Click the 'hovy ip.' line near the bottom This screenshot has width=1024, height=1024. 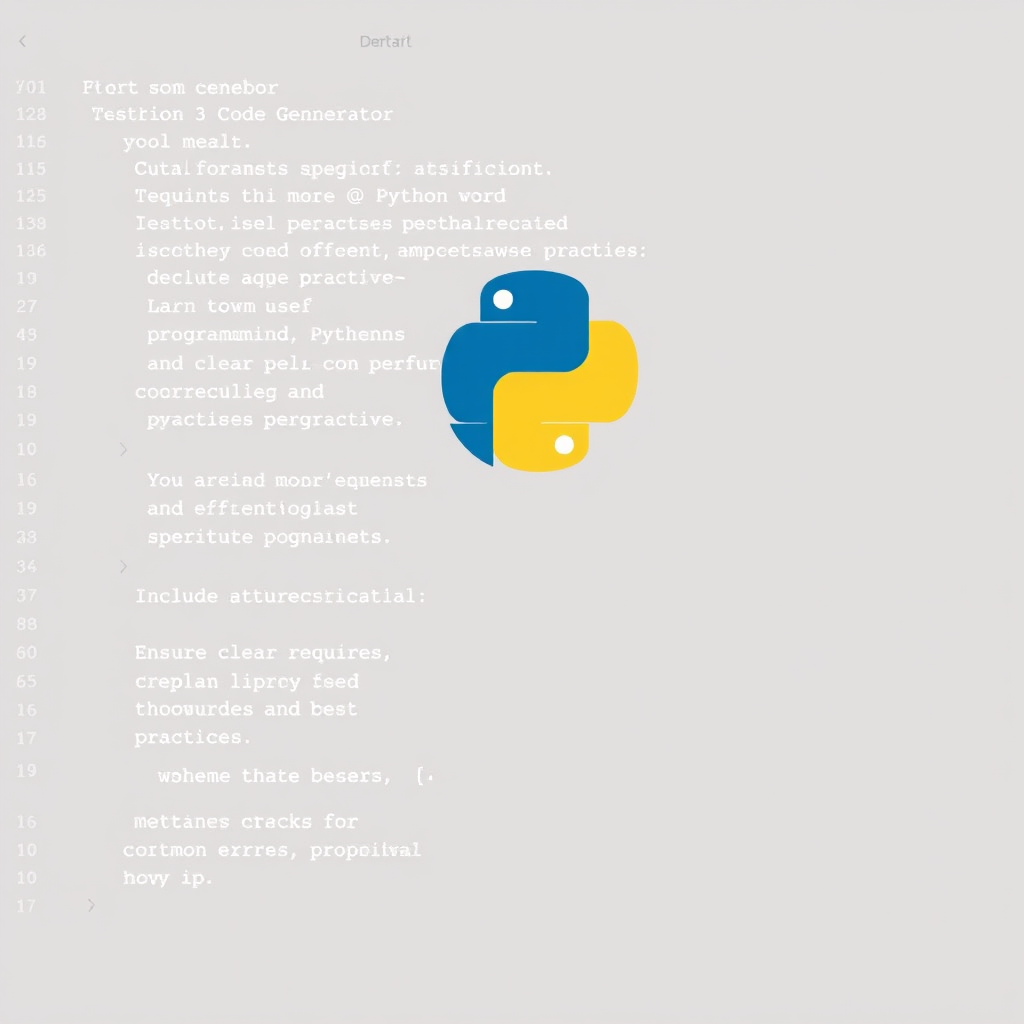point(169,878)
